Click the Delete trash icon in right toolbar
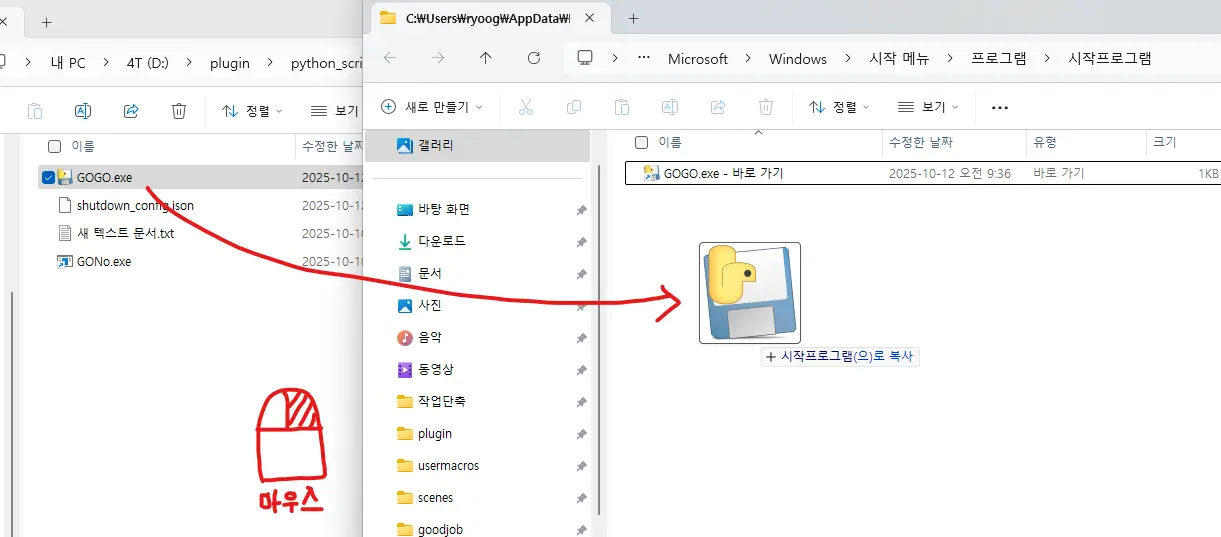Image resolution: width=1221 pixels, height=537 pixels. (766, 107)
